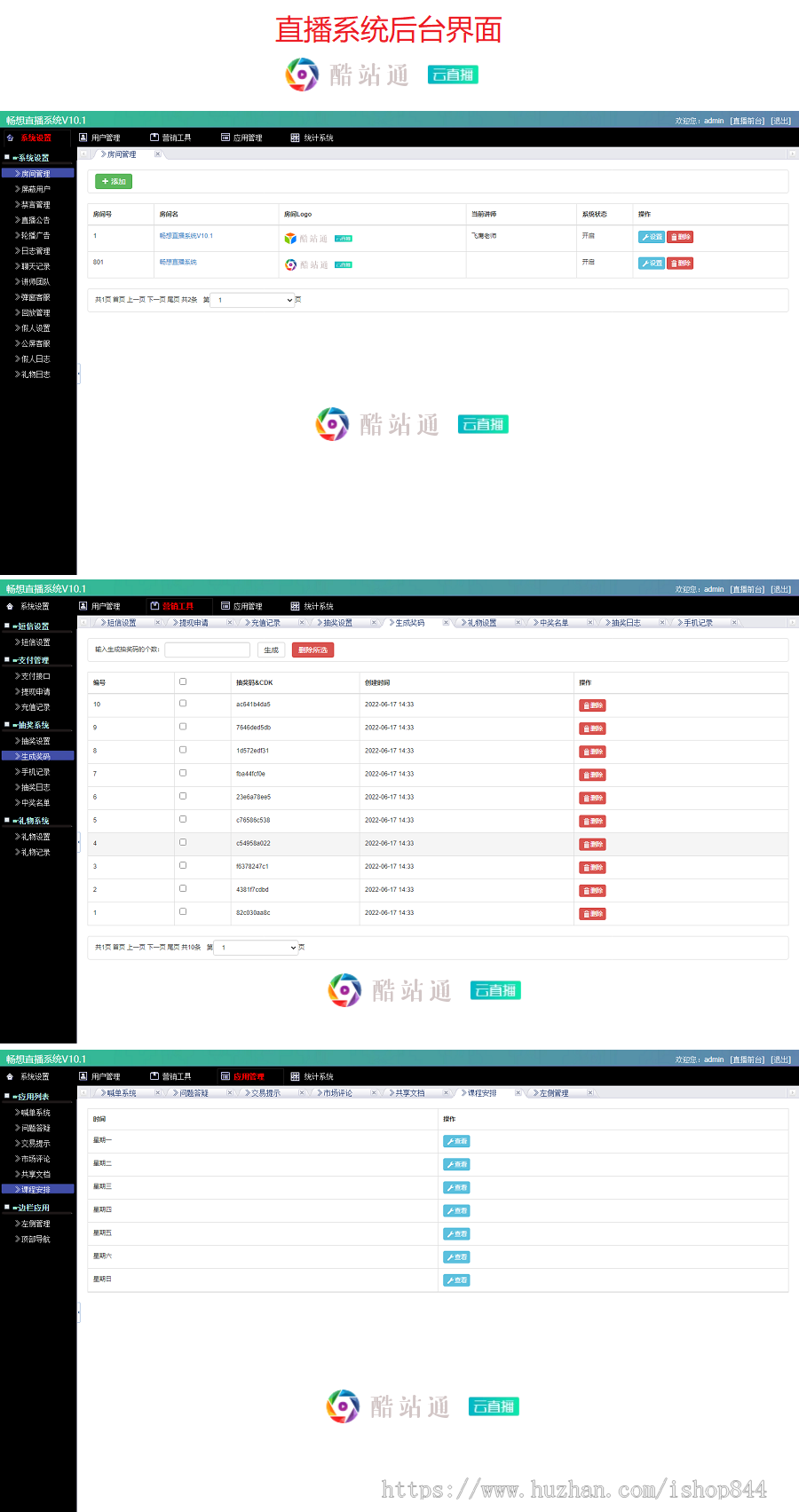This screenshot has height=1512, width=799.
Task: Click 查看 for 星期日 row
Action: coord(456,1280)
